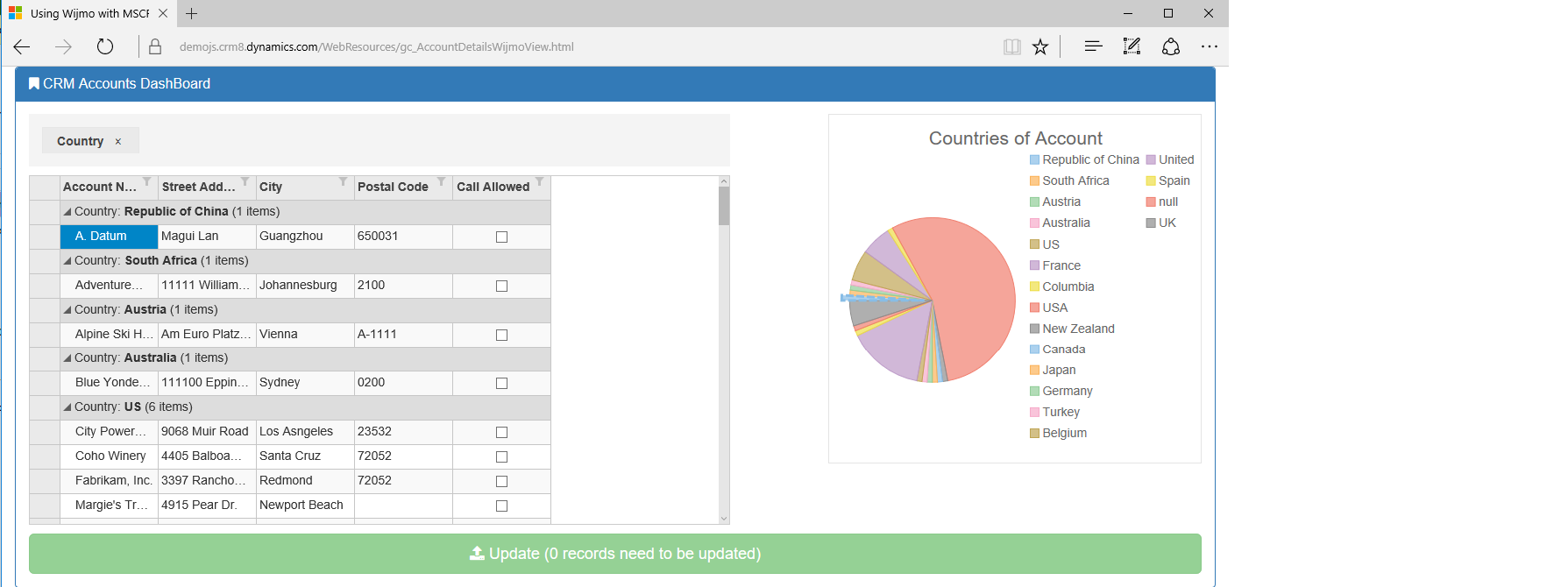Click the site security lock icon
Viewport: 1568px width, 587px height.
click(155, 47)
